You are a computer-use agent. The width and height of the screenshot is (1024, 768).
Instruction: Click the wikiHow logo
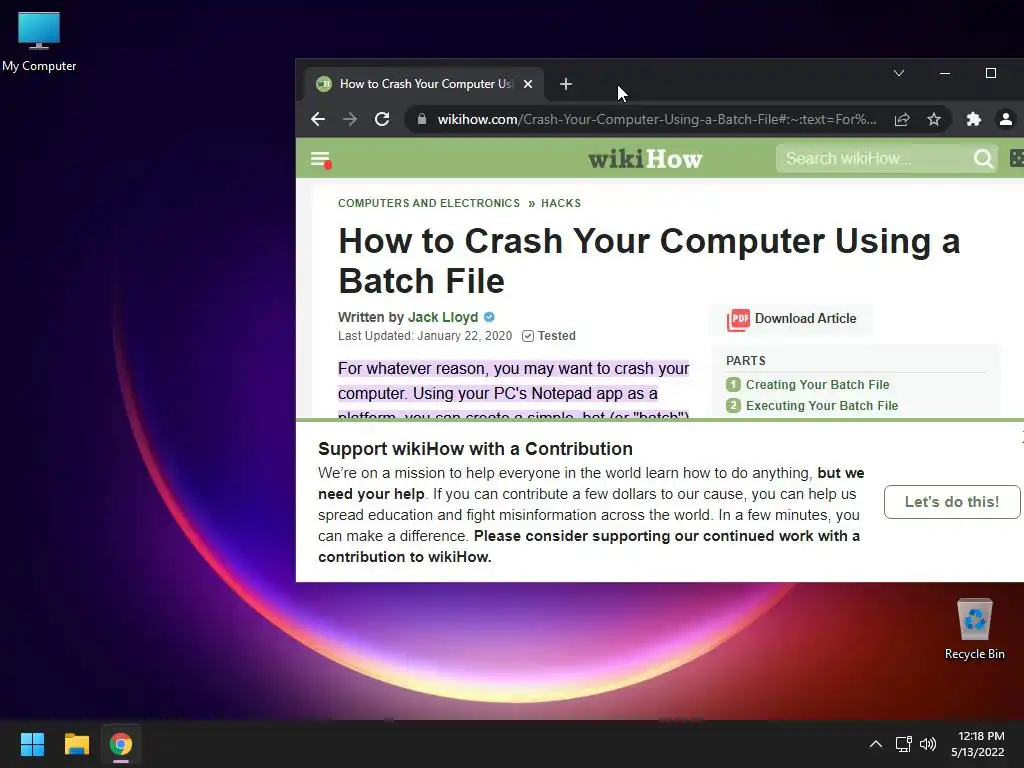point(645,159)
